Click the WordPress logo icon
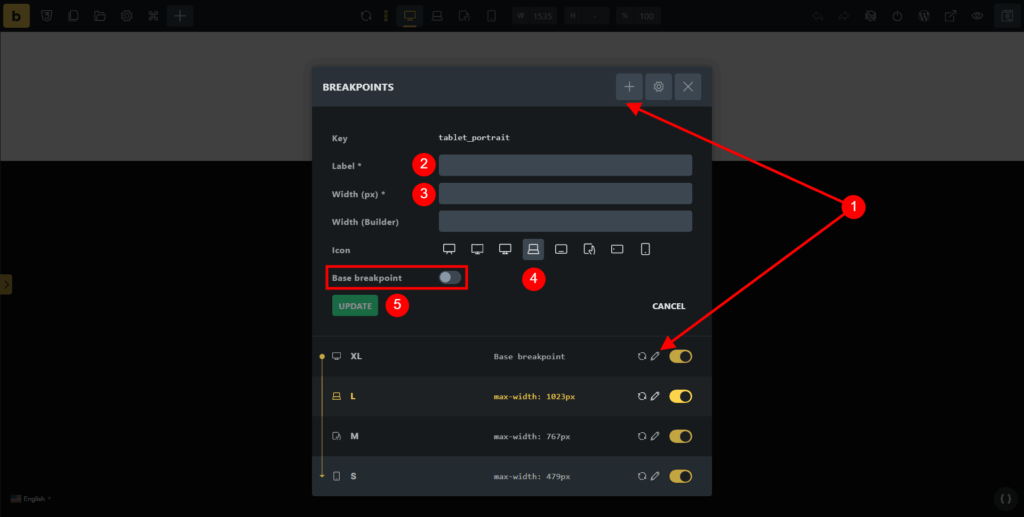This screenshot has height=517, width=1024. (x=924, y=16)
